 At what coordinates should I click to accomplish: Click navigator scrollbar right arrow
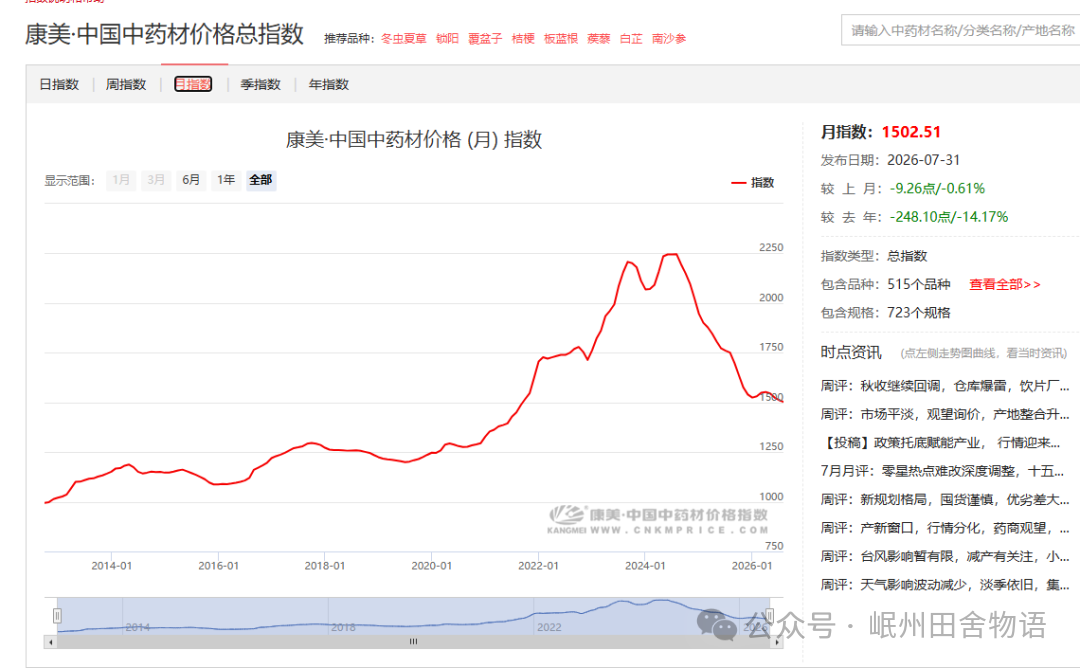777,642
